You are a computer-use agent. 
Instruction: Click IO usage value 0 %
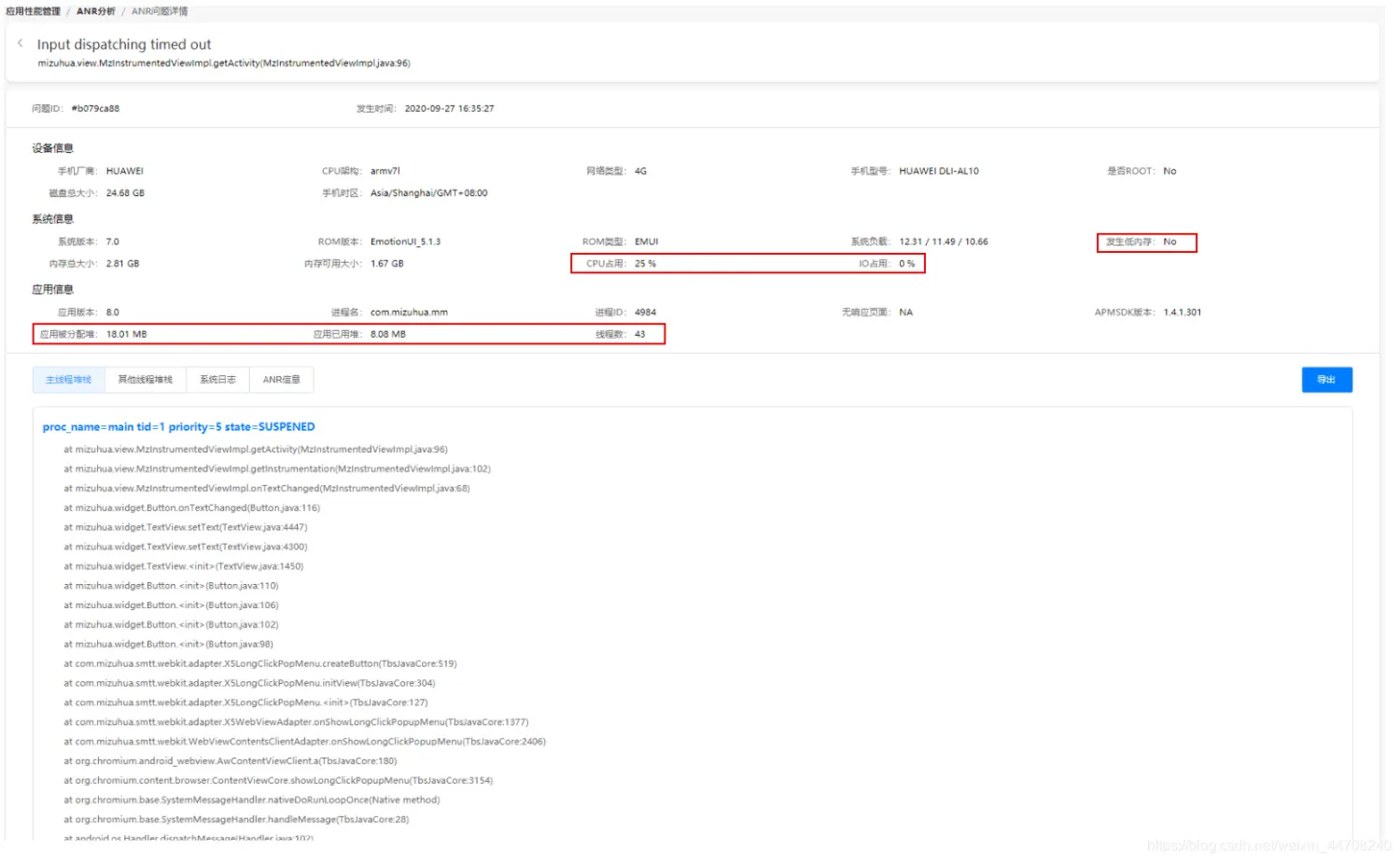907,264
